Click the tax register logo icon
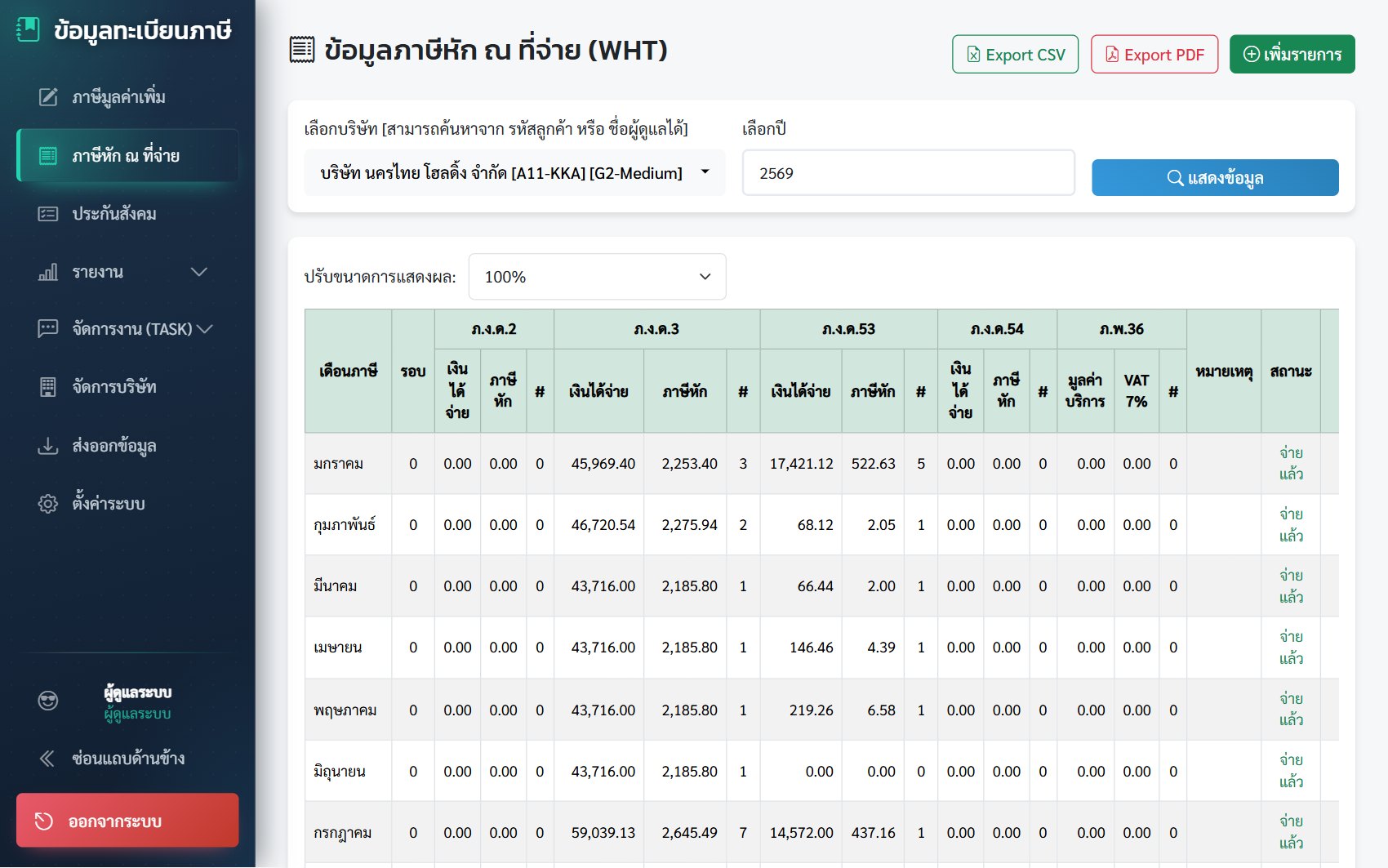 click(28, 30)
